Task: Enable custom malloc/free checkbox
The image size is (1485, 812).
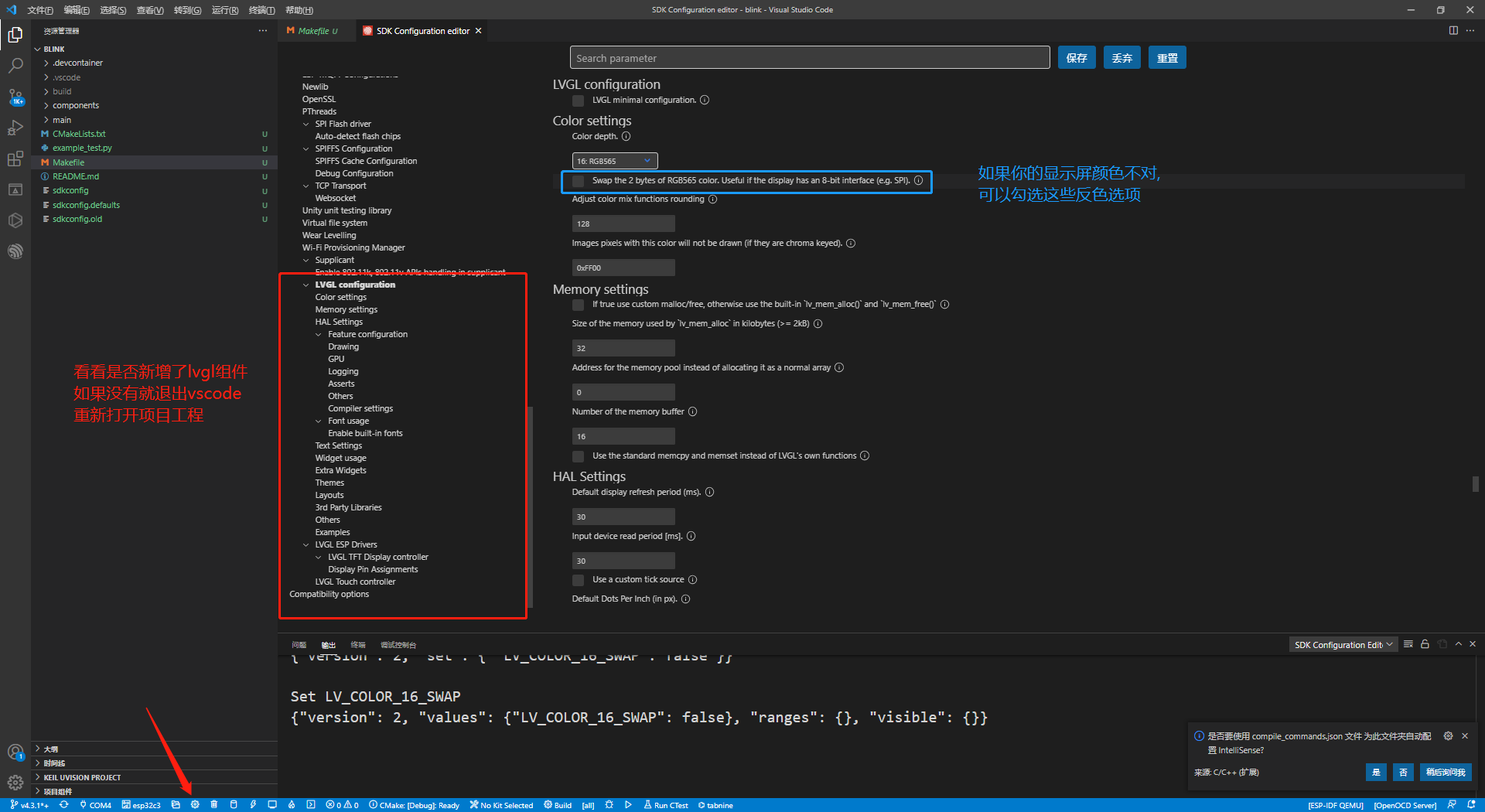Action: tap(578, 305)
